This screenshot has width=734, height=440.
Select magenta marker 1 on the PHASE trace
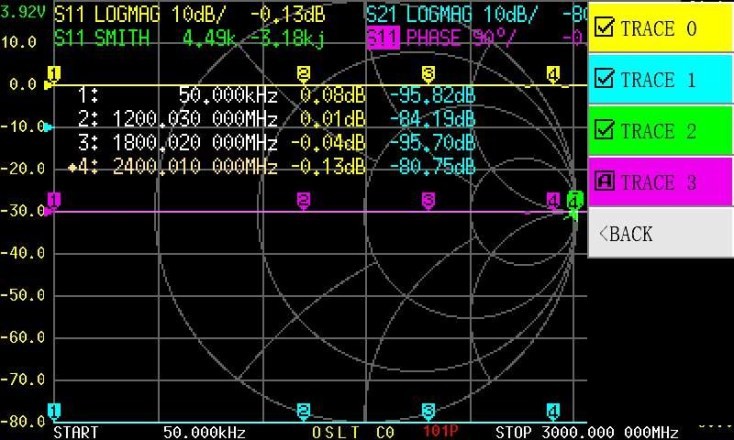pos(54,202)
